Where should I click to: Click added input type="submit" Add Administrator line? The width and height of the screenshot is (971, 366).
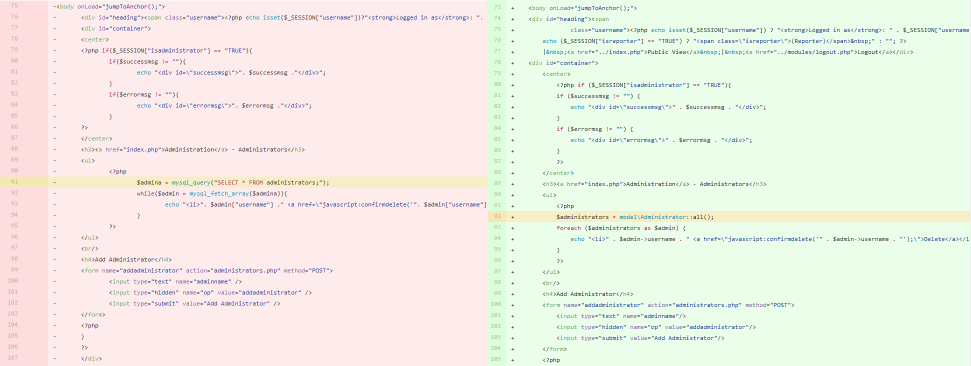(x=640, y=338)
